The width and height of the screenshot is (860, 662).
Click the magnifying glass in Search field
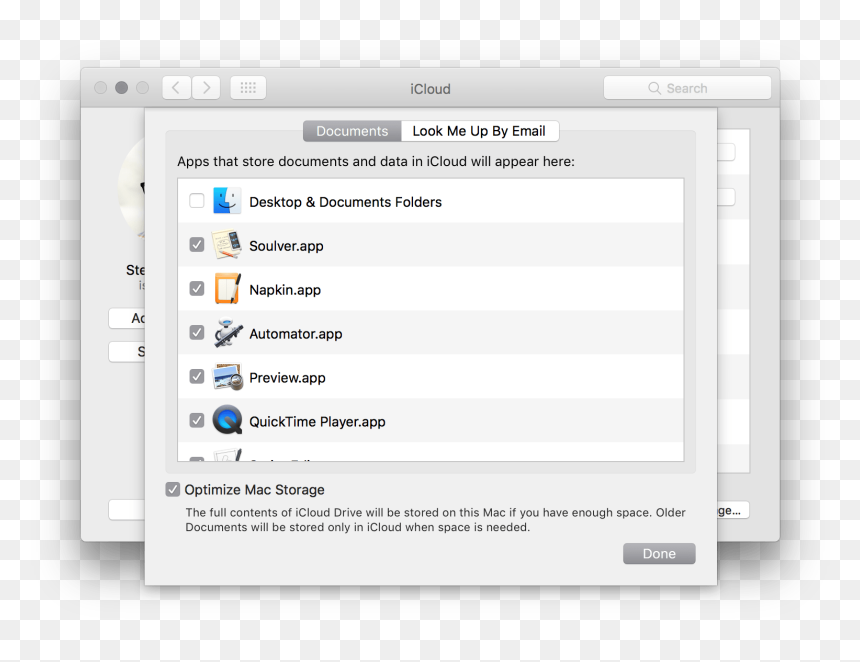tap(654, 88)
